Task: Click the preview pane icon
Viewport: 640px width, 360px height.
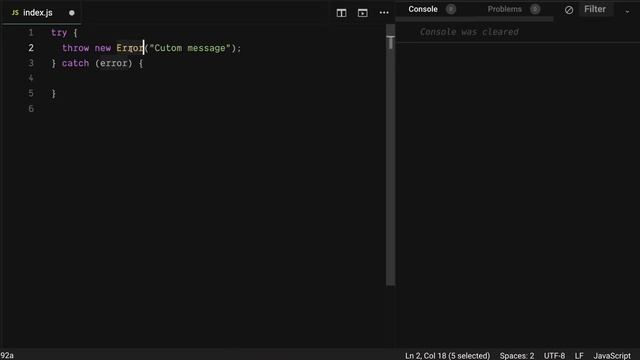Action: click(x=362, y=13)
